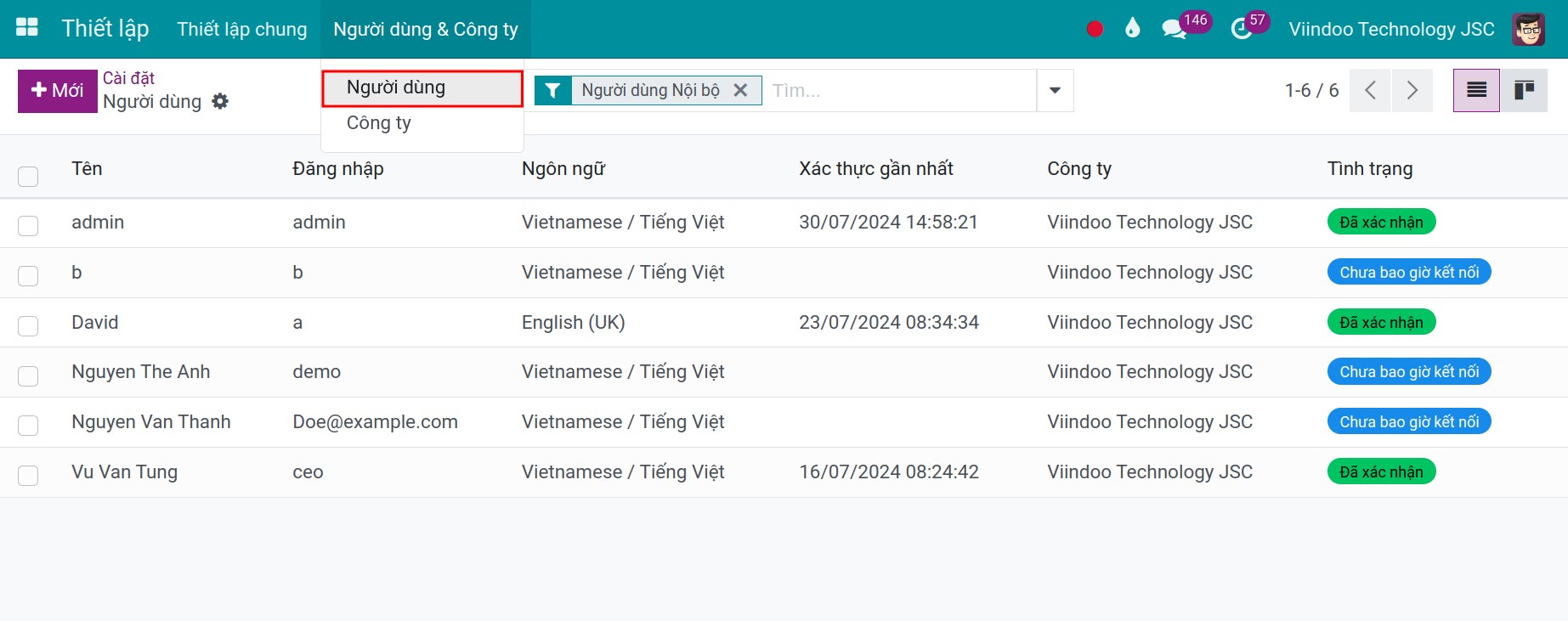Create a new user with Mới button
This screenshot has width=1568, height=621.
click(57, 90)
